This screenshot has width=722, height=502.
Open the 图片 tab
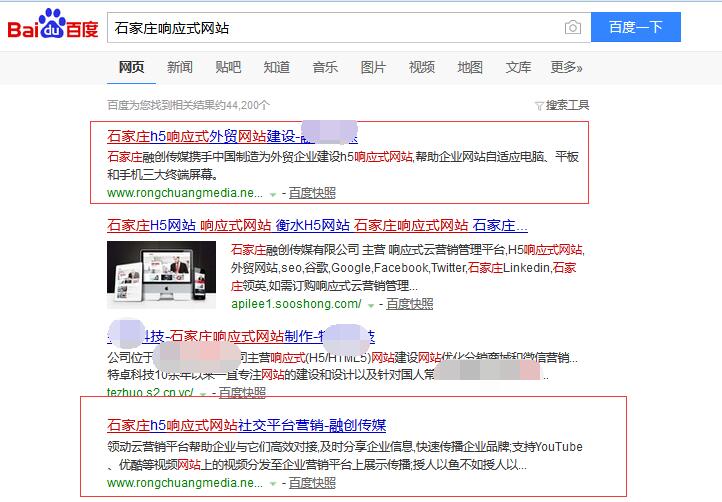coord(373,67)
